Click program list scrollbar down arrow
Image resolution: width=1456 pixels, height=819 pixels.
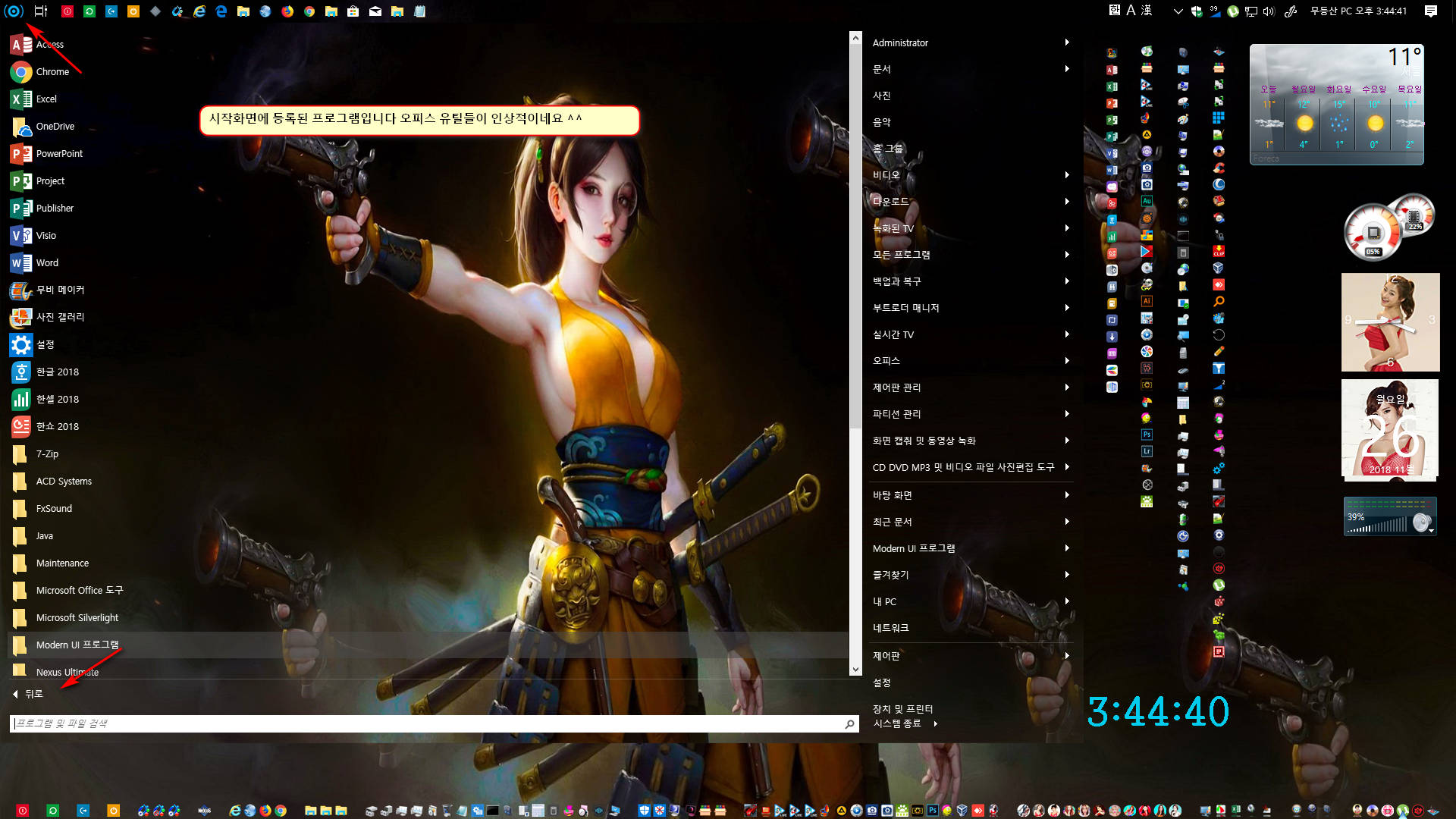[x=855, y=670]
